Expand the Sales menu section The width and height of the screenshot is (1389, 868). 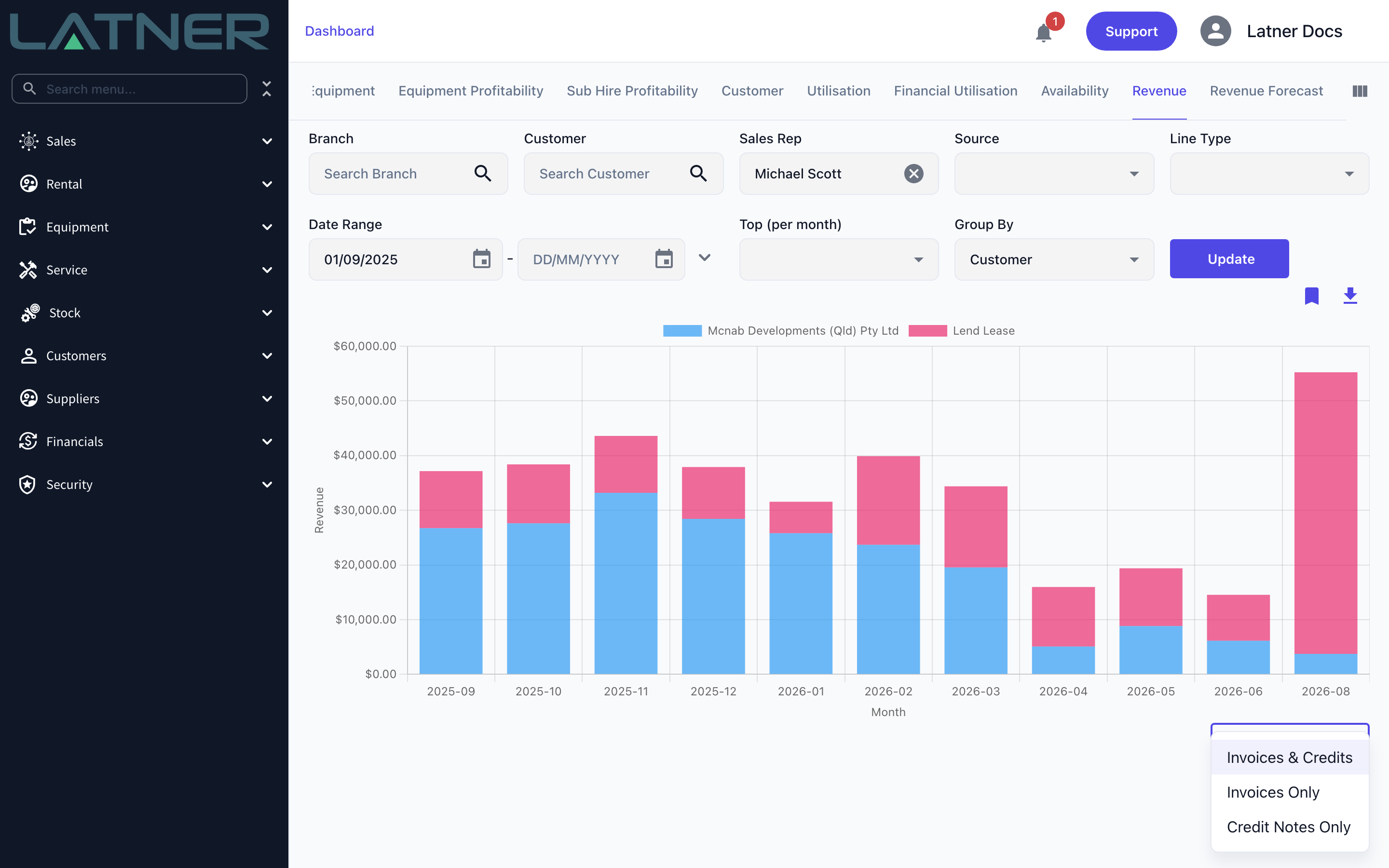pos(267,141)
